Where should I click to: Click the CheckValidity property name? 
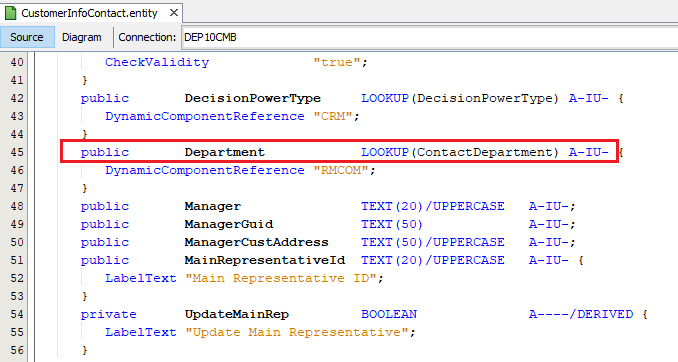(157, 62)
